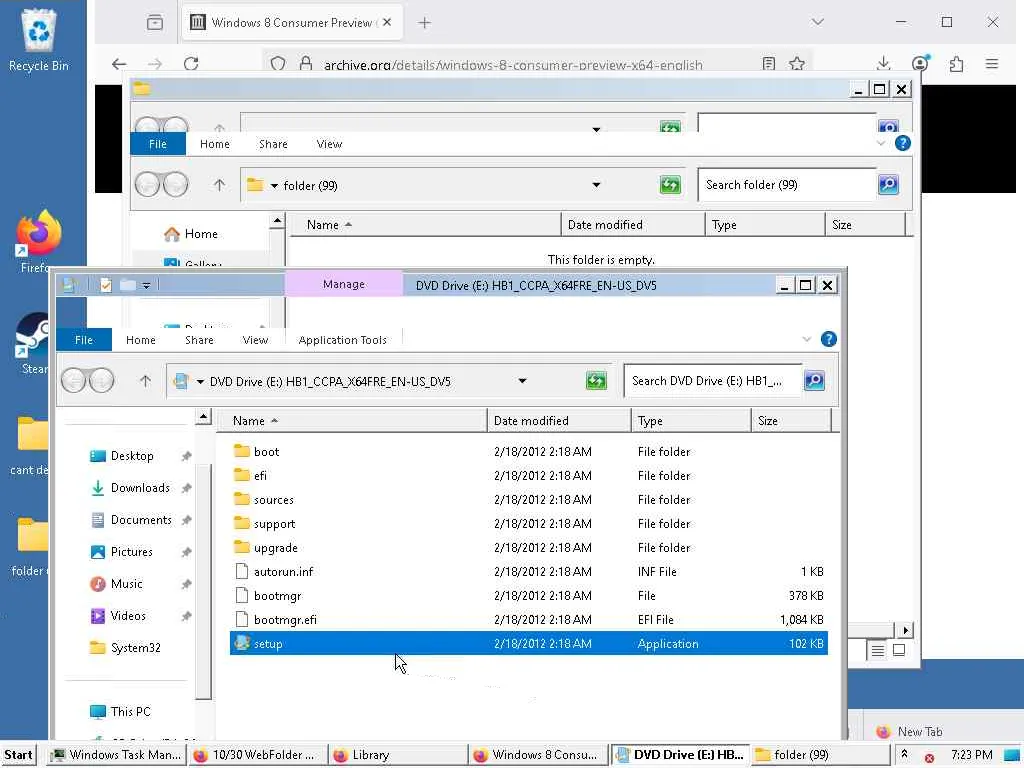The image size is (1024, 768).
Task: Click search magnifier icon in folder (99) window
Action: [x=888, y=185]
